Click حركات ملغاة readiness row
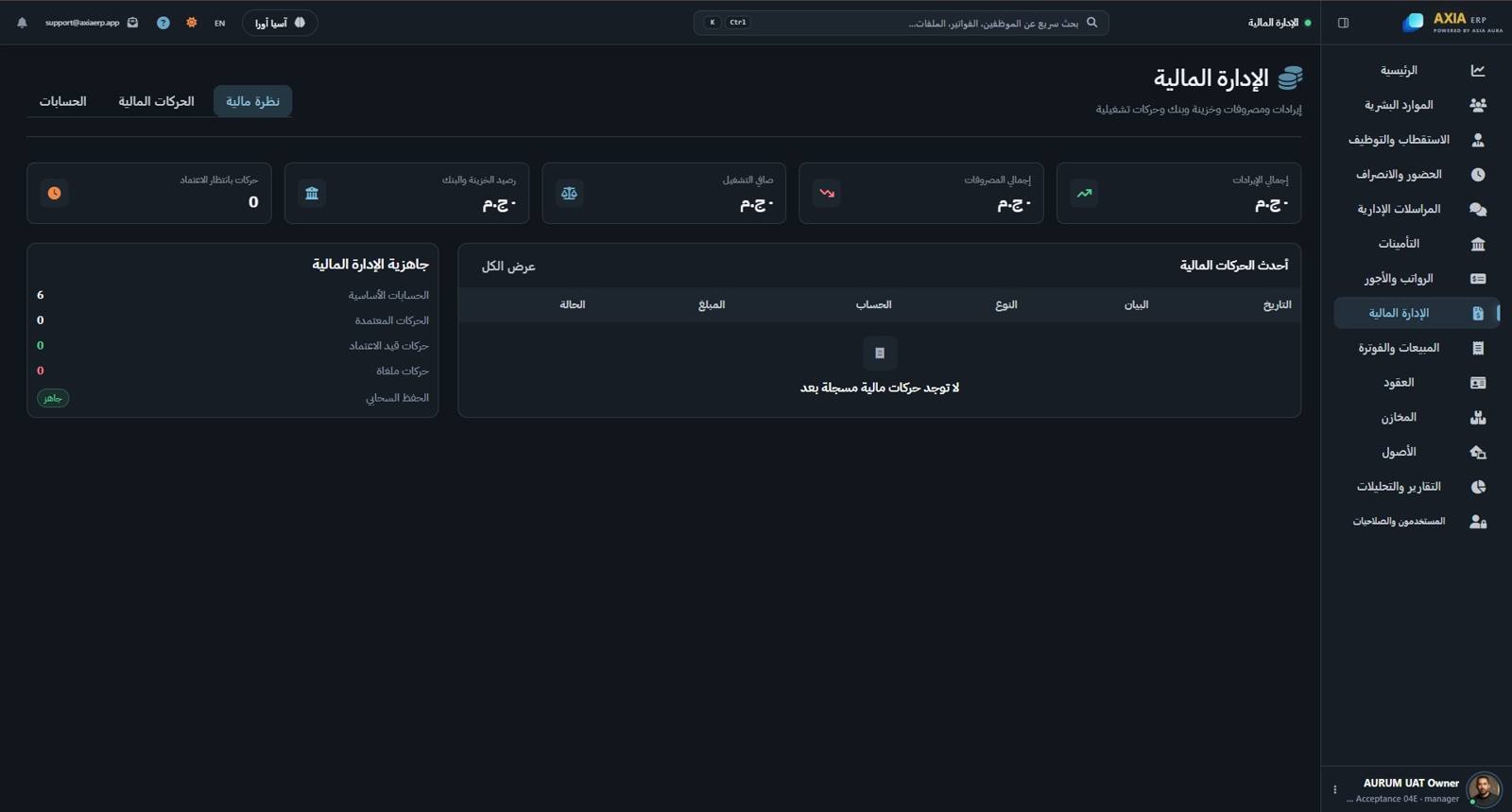Image resolution: width=1512 pixels, height=812 pixels. [232, 371]
